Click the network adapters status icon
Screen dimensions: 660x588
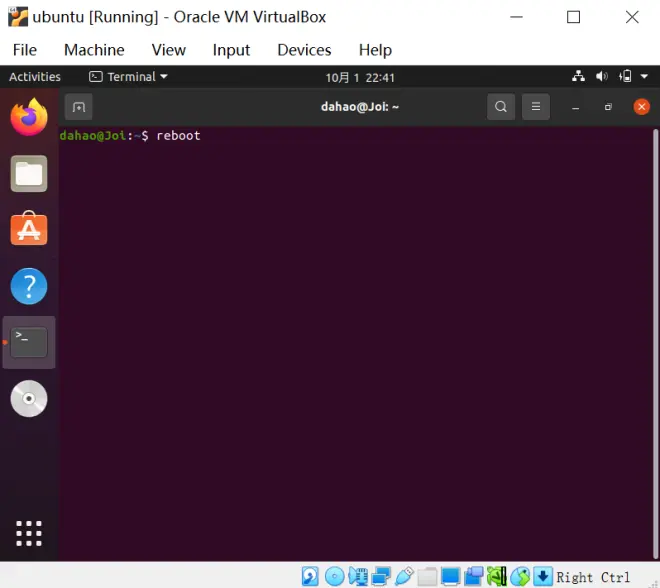[381, 576]
